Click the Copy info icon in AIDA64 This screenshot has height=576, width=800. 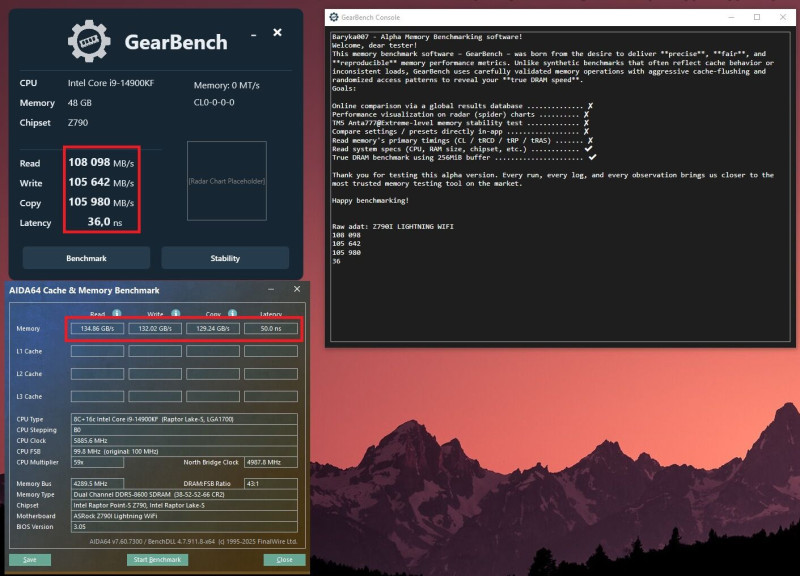point(232,313)
